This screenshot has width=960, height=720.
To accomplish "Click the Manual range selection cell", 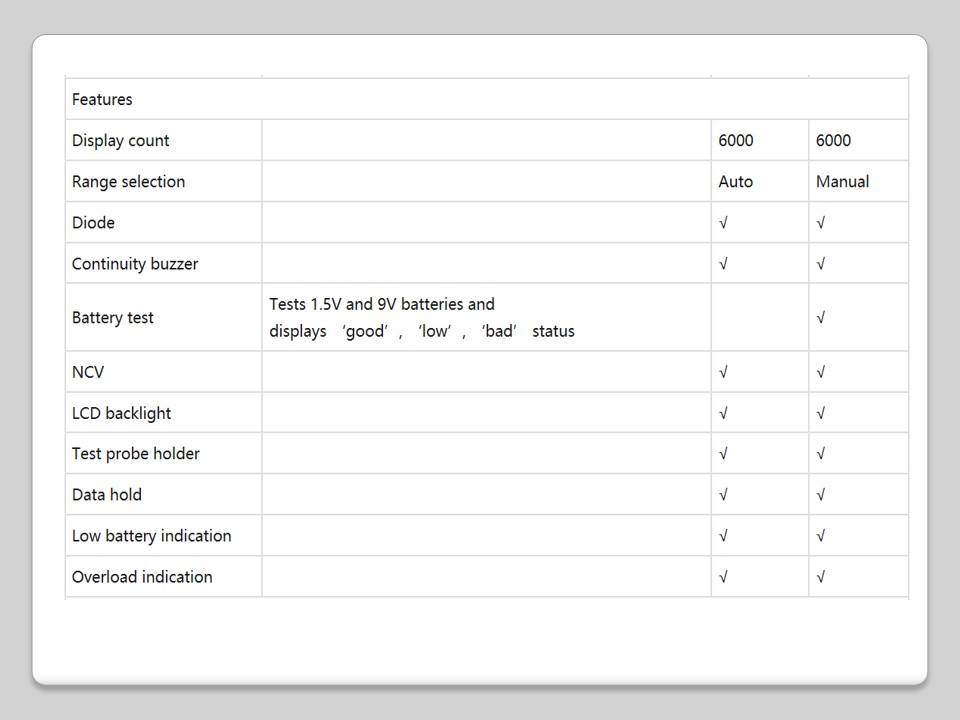I will pos(842,181).
